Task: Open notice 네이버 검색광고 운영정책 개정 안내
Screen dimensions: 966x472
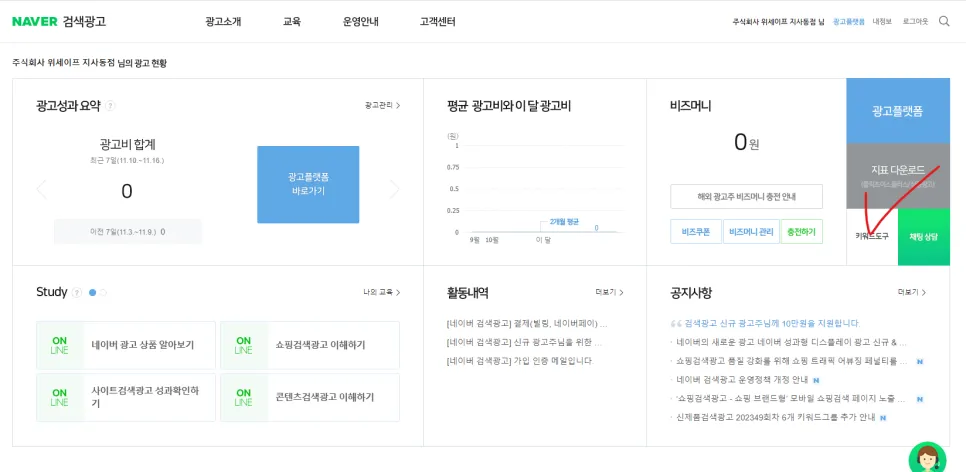Action: [x=742, y=380]
